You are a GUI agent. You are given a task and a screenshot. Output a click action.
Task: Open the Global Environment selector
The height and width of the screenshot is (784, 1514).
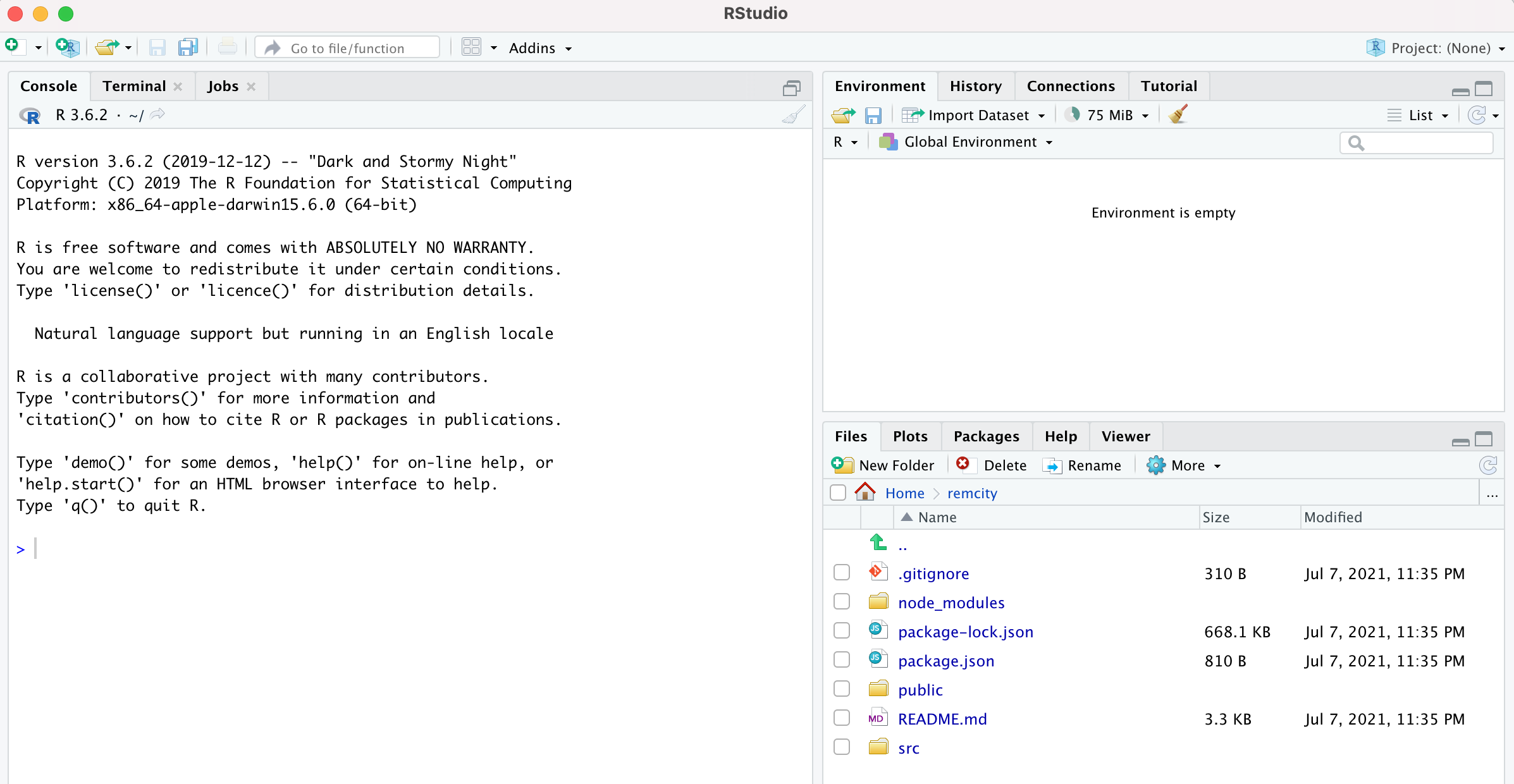969,142
